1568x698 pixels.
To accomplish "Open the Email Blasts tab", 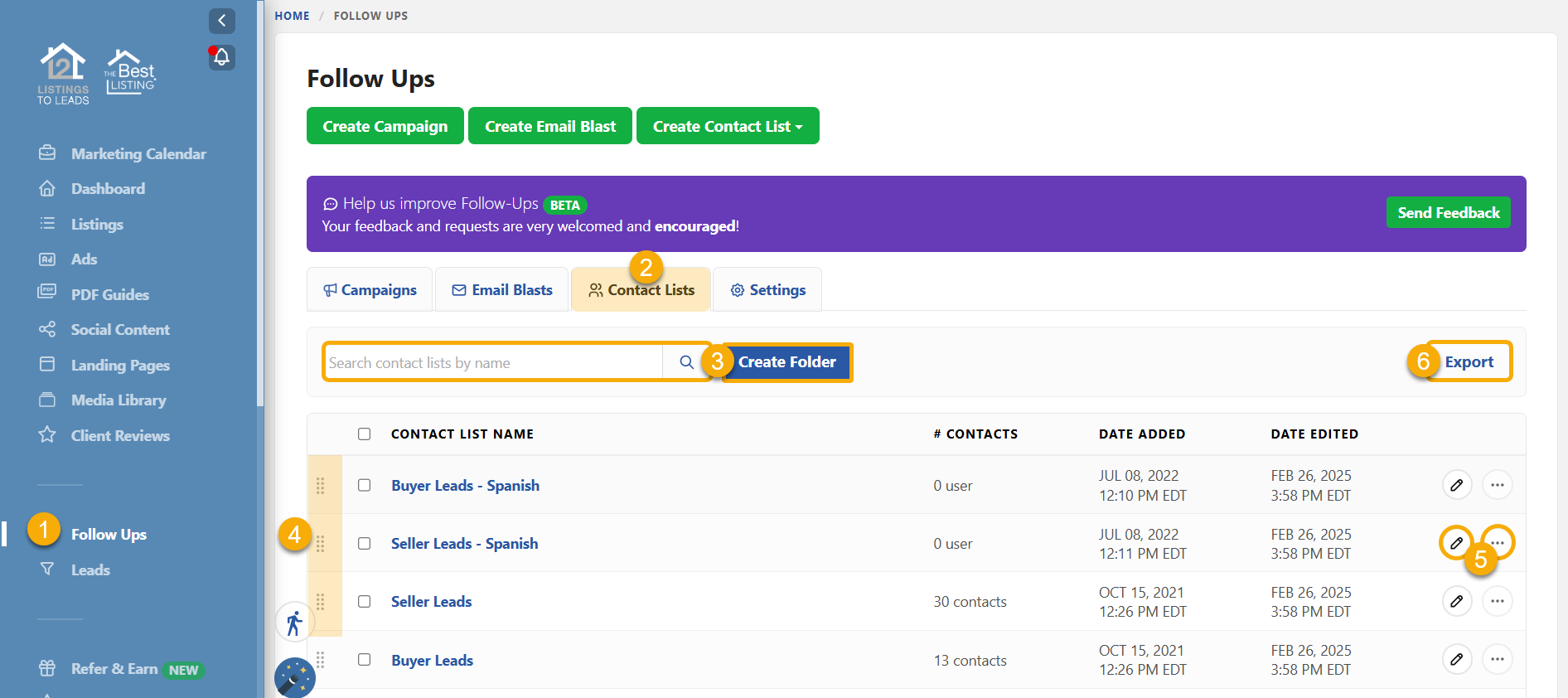I will point(502,290).
